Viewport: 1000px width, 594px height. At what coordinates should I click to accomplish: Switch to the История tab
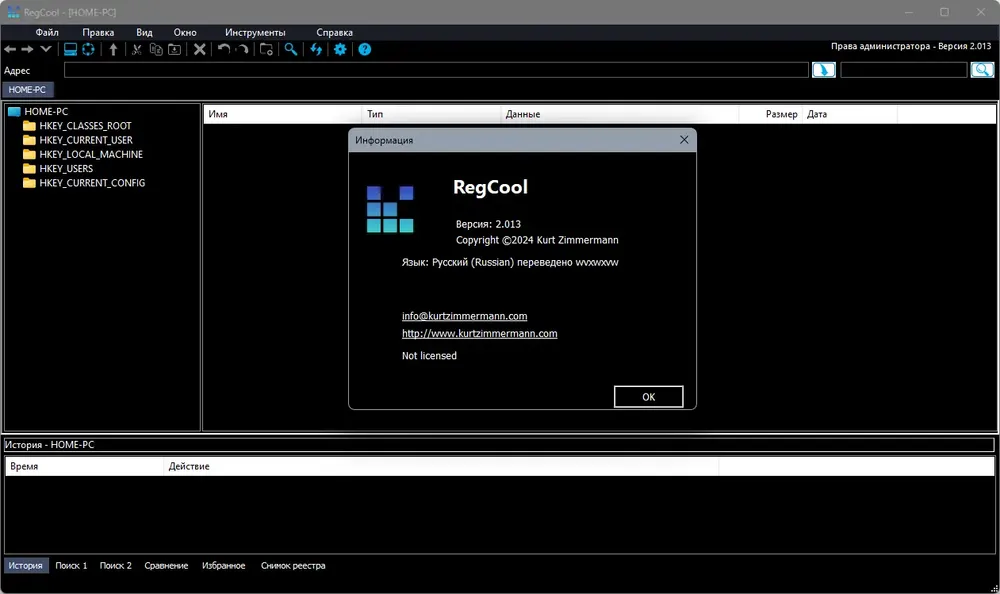[x=26, y=565]
